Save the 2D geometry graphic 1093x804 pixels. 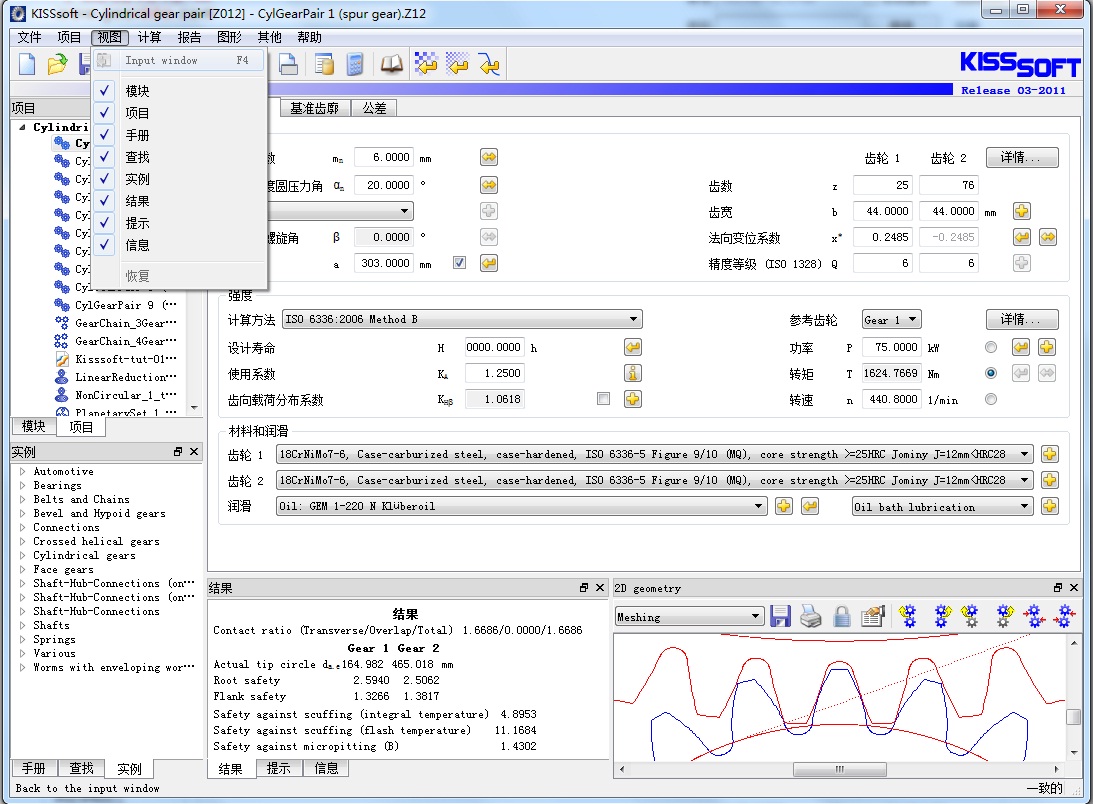[x=781, y=616]
